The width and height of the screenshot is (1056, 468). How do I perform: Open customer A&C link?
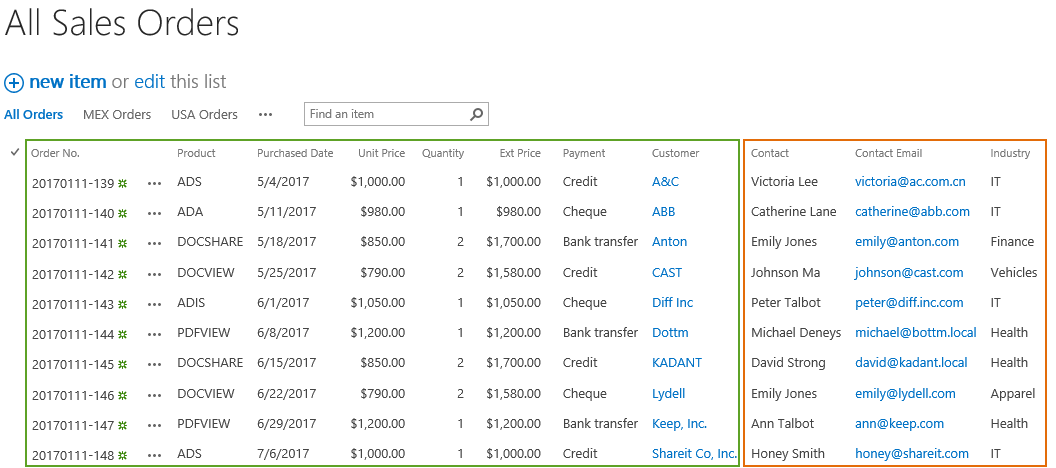665,182
